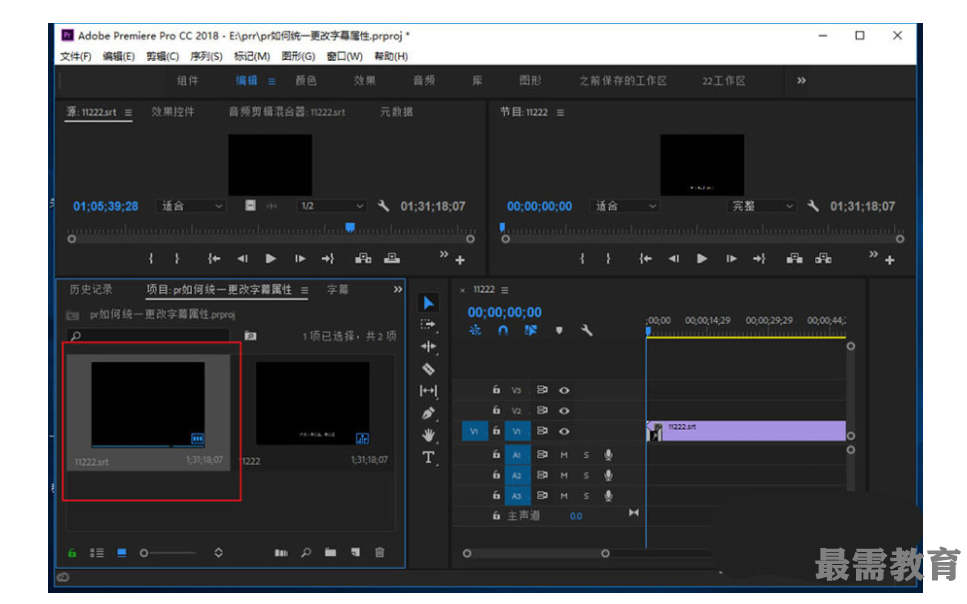This screenshot has height=604, width=967.
Task: Open the 序列(S) menu
Action: pos(206,56)
